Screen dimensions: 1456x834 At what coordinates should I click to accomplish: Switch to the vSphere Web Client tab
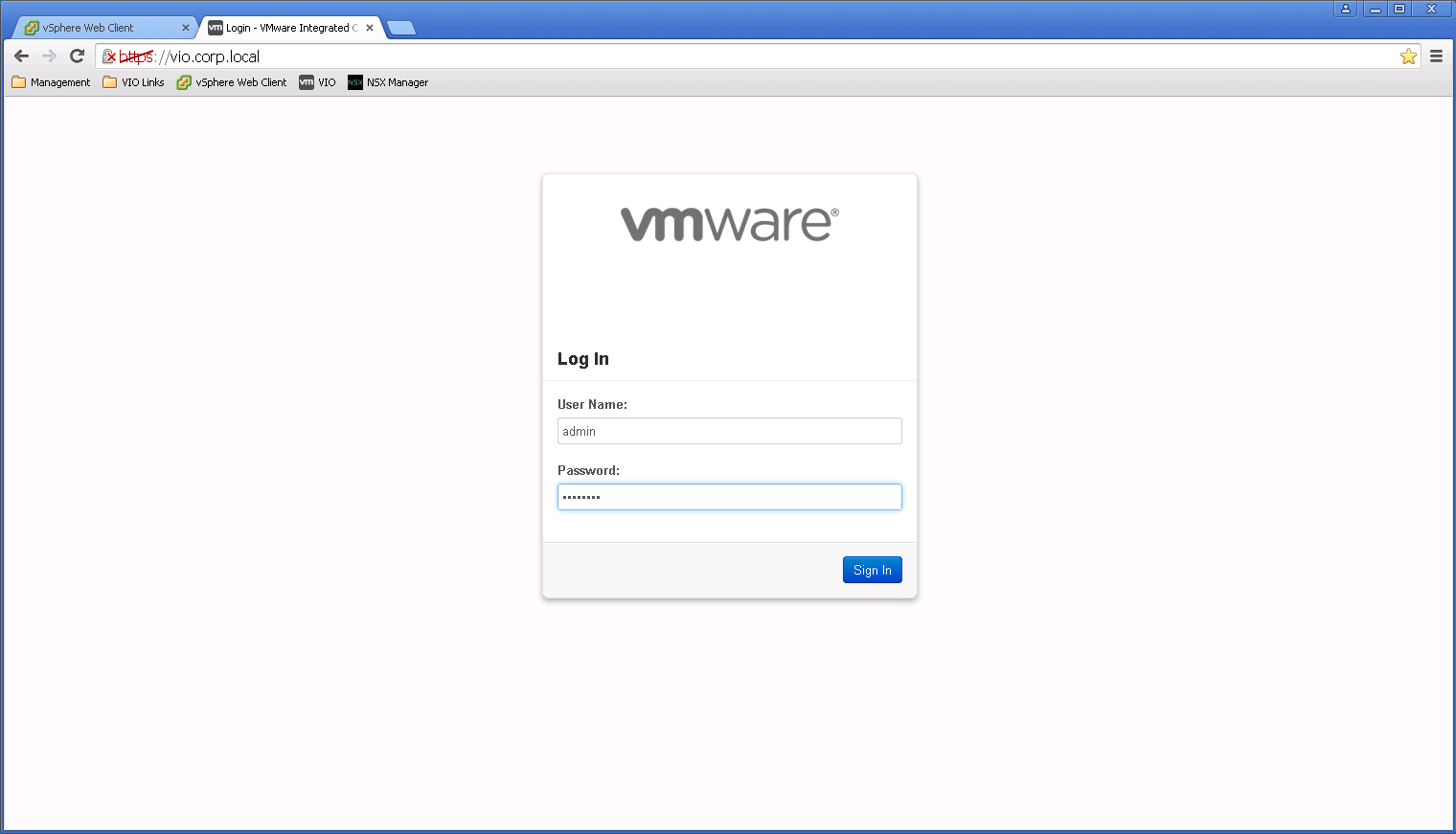[x=96, y=28]
